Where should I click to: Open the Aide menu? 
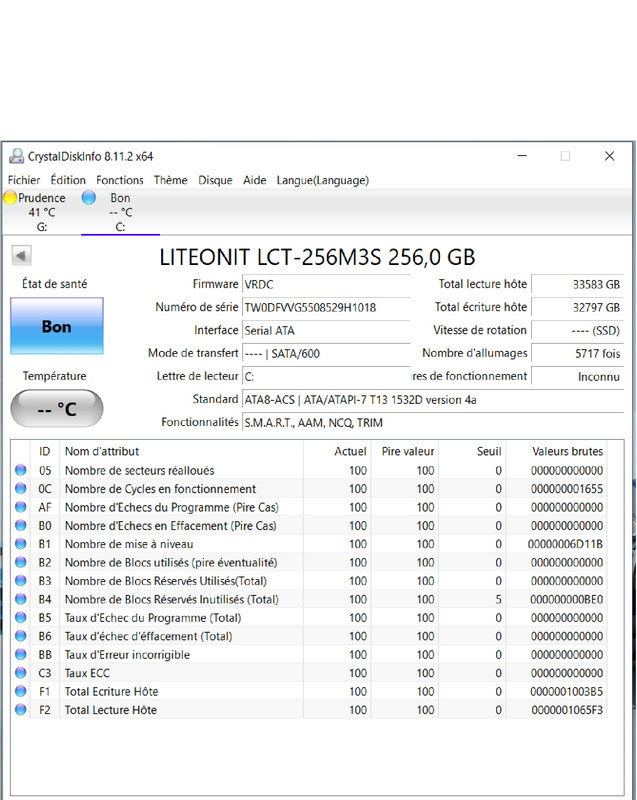pyautogui.click(x=254, y=180)
